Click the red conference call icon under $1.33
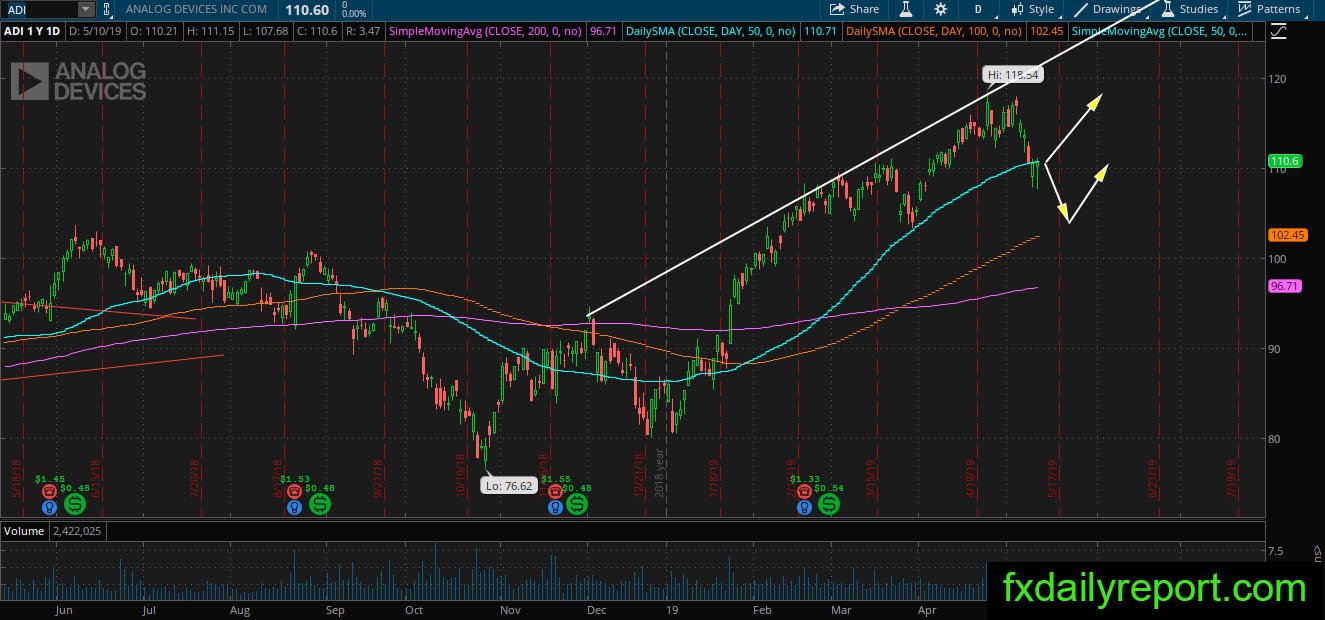 tap(804, 491)
